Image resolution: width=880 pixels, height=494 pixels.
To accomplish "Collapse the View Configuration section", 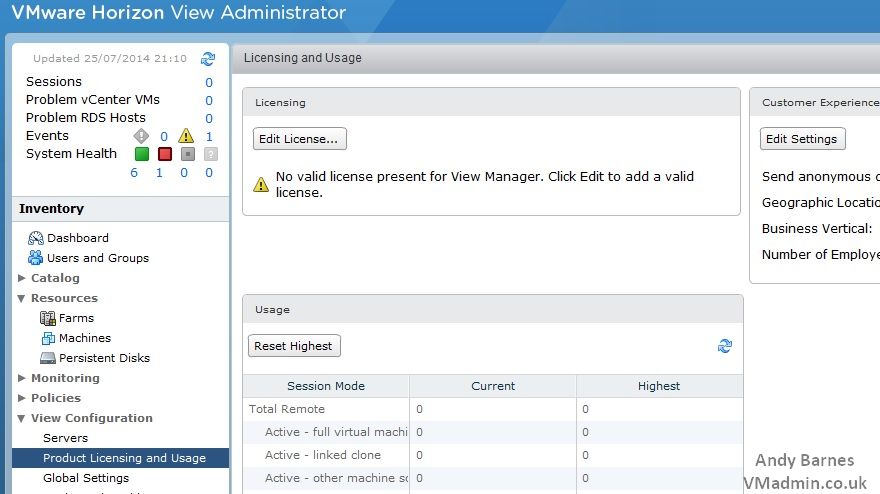I will [21, 418].
